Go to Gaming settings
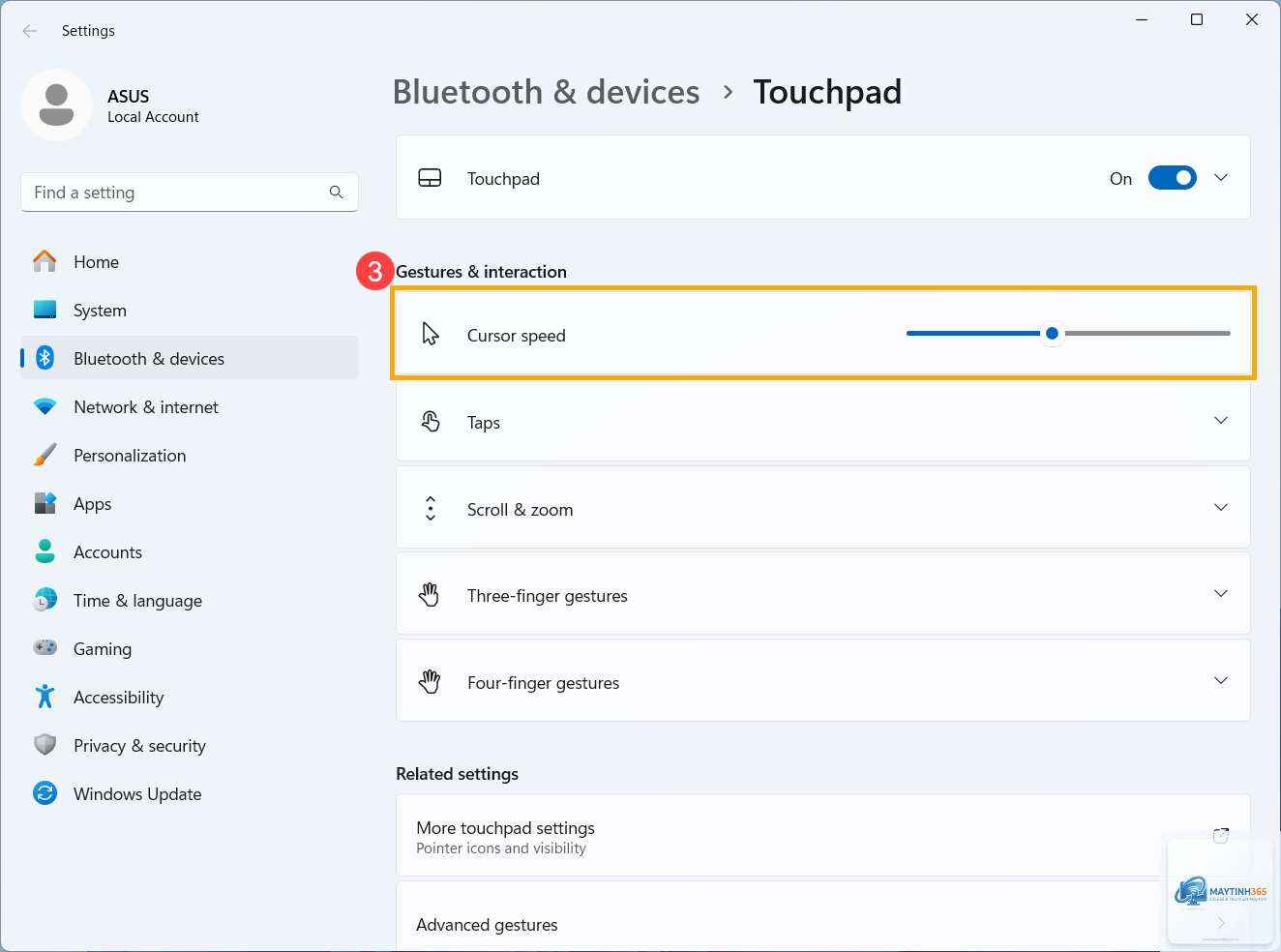This screenshot has height=952, width=1281. pyautogui.click(x=190, y=648)
